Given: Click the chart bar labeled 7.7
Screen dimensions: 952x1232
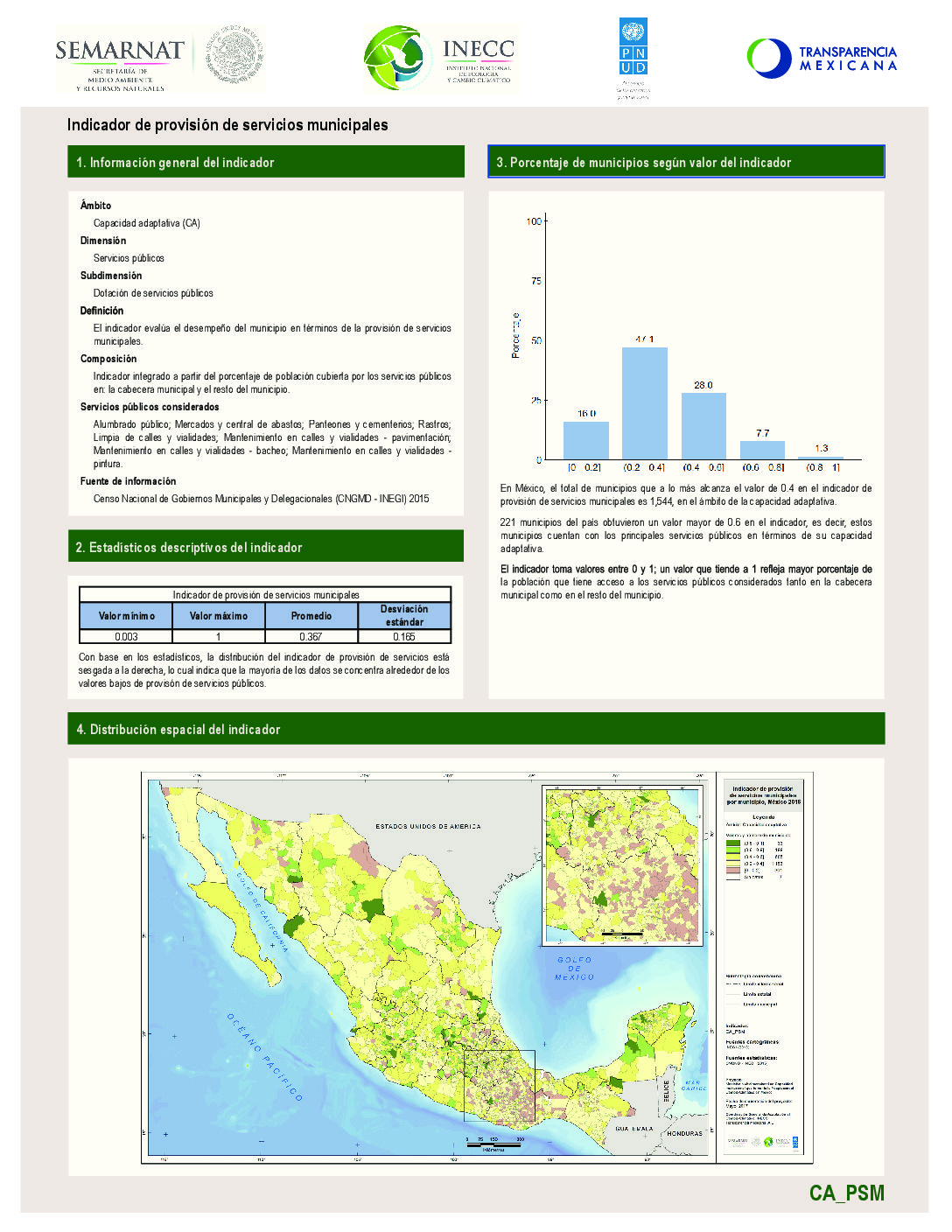Looking at the screenshot, I should point(763,450).
